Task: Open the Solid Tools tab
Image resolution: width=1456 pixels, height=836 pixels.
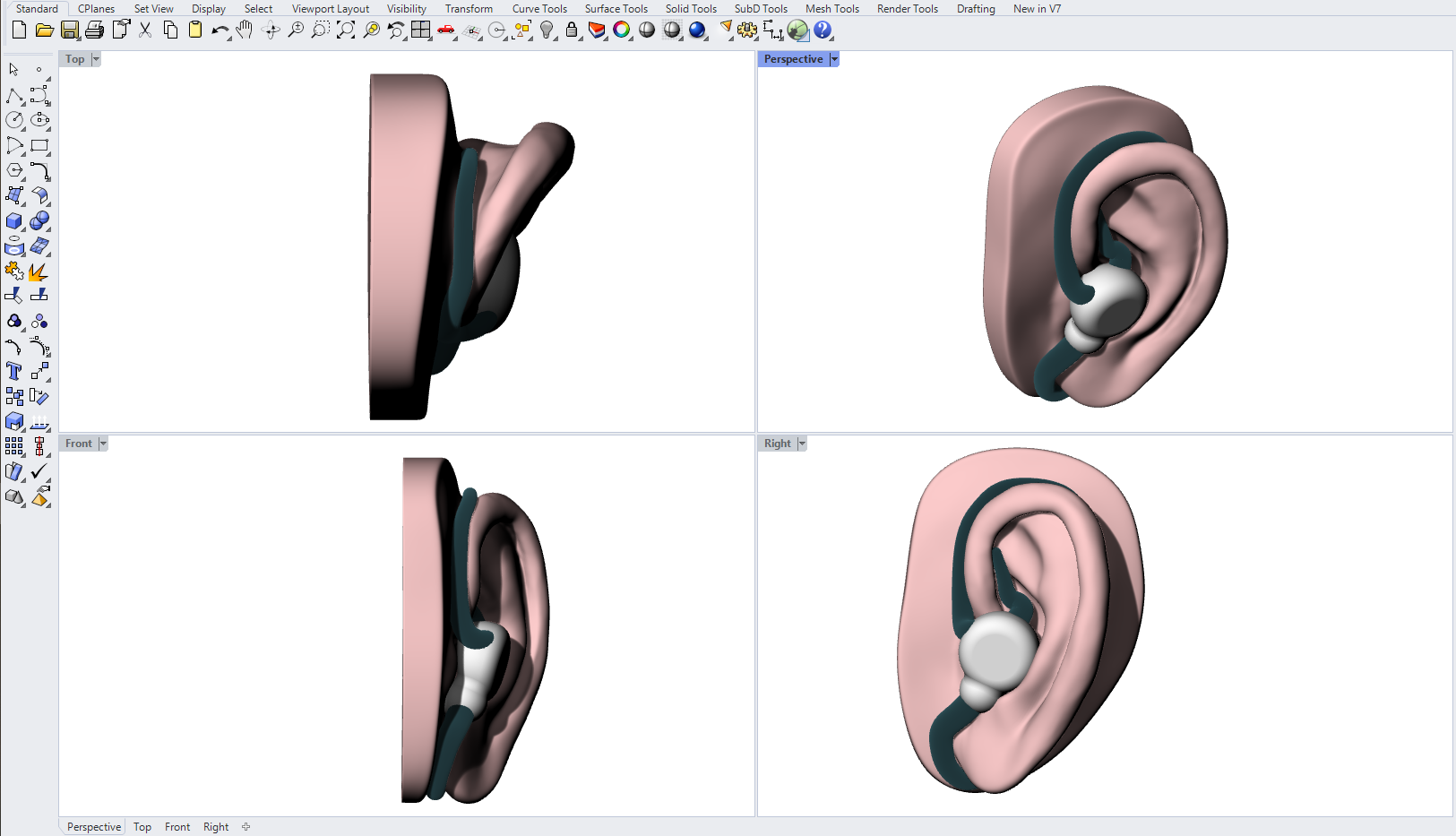Action: click(691, 9)
